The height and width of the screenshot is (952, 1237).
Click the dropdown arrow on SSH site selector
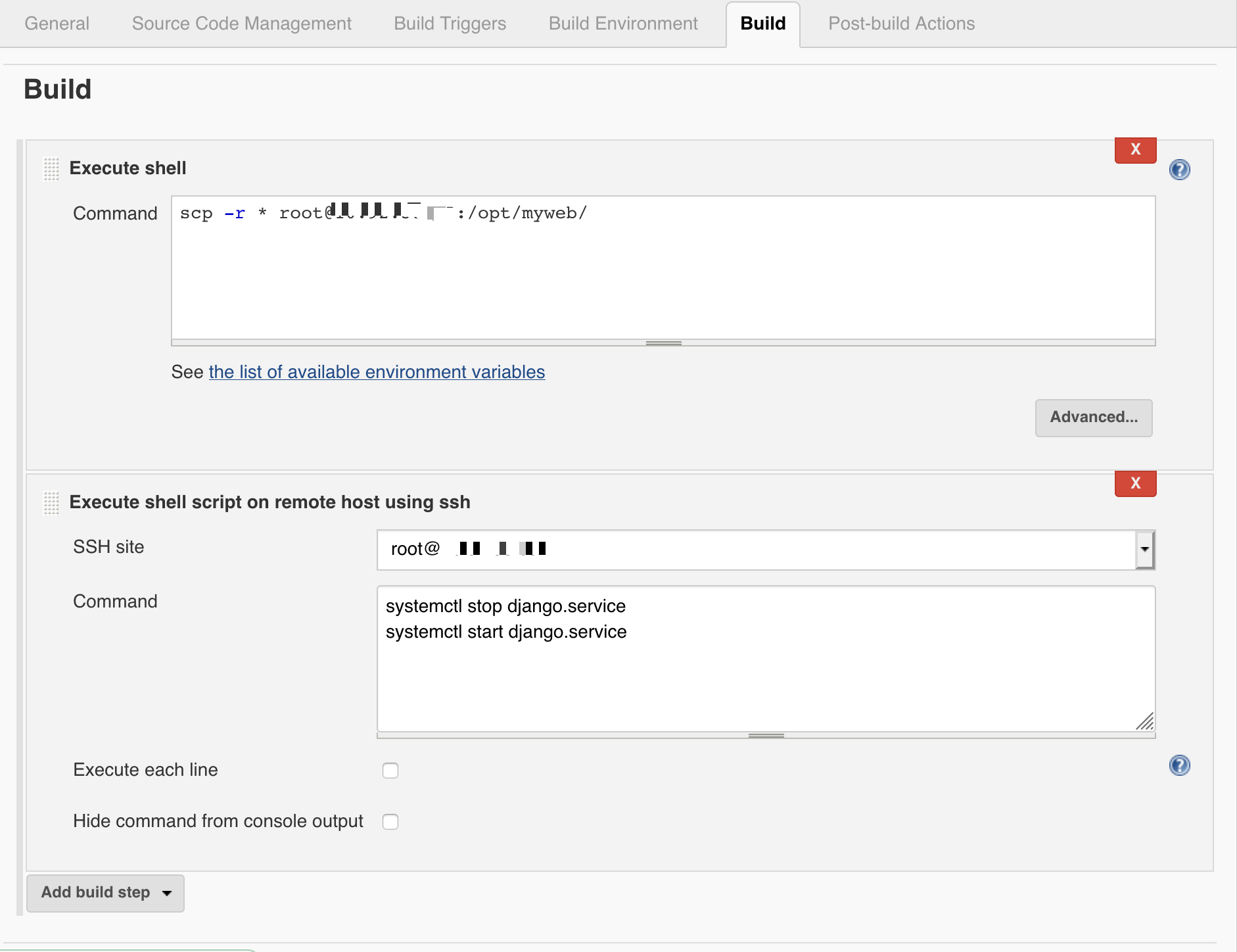[1146, 550]
